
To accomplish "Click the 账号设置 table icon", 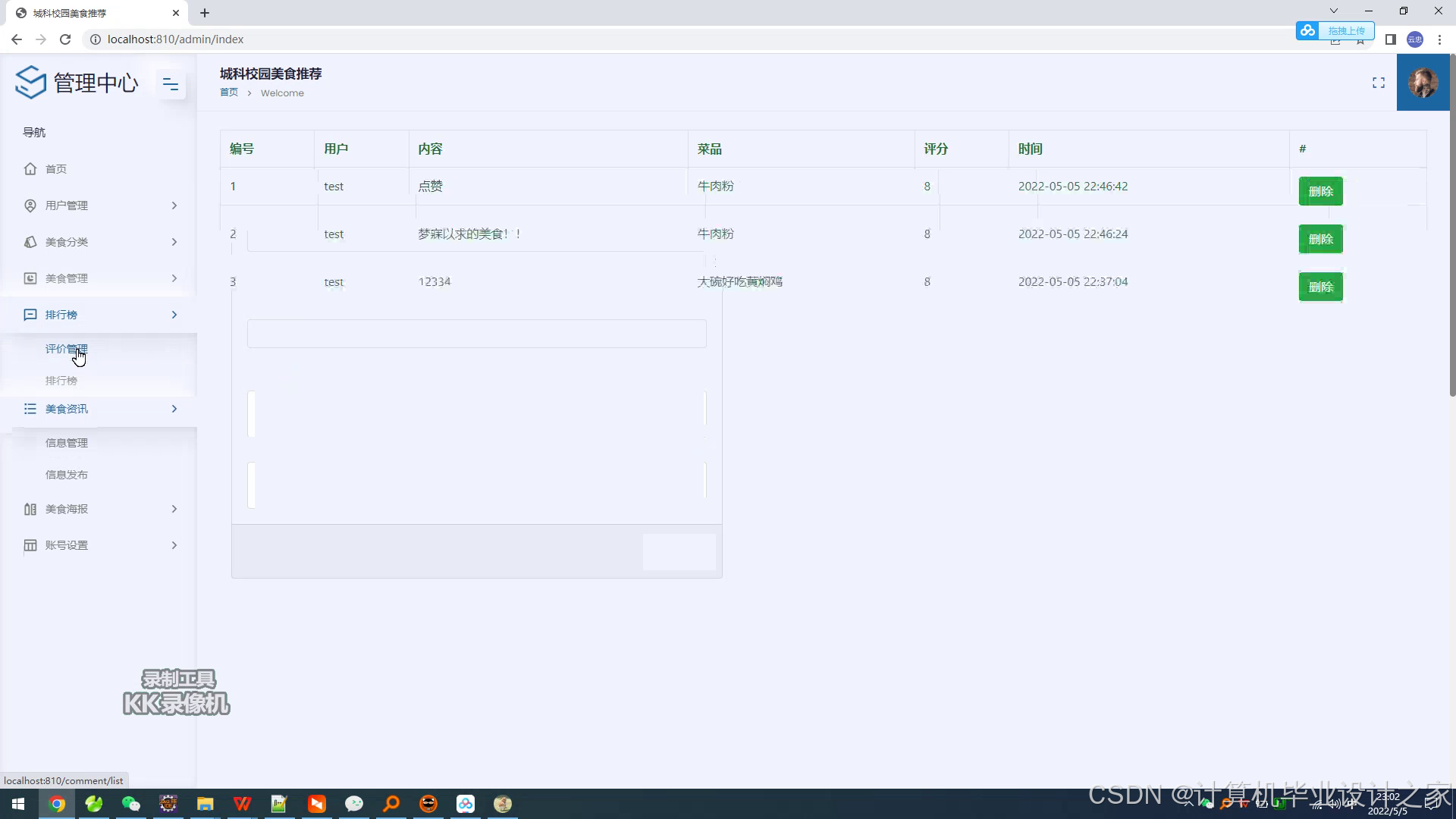I will (x=30, y=545).
